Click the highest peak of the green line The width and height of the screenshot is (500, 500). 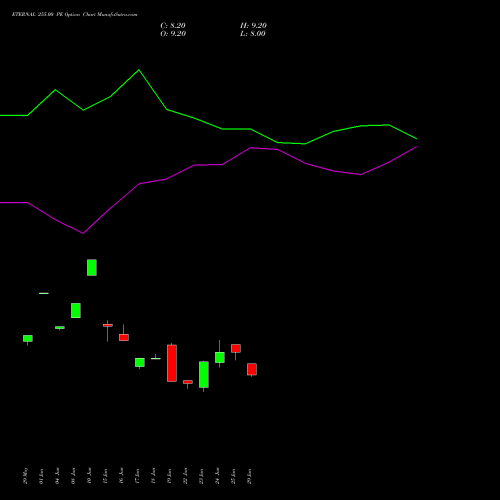[x=139, y=70]
